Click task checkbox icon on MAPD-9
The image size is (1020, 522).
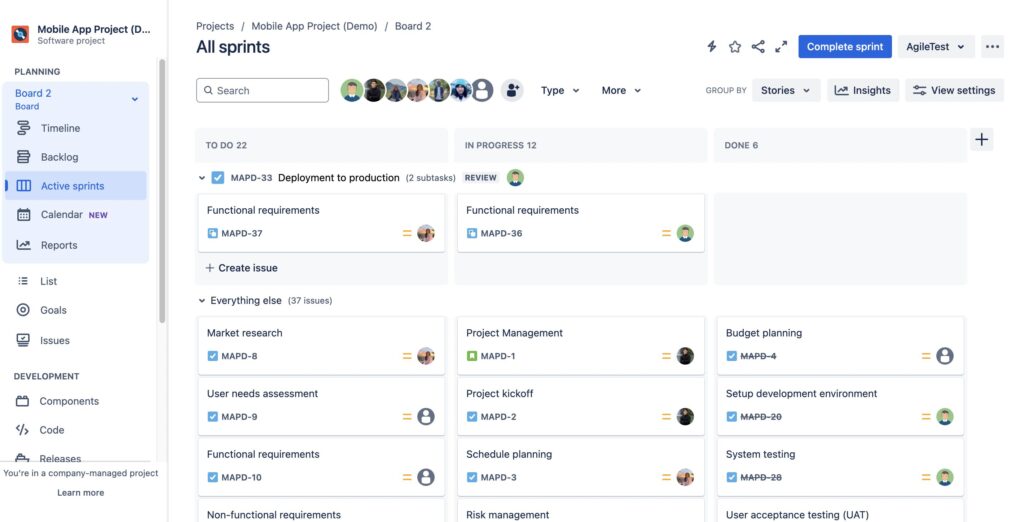point(213,417)
